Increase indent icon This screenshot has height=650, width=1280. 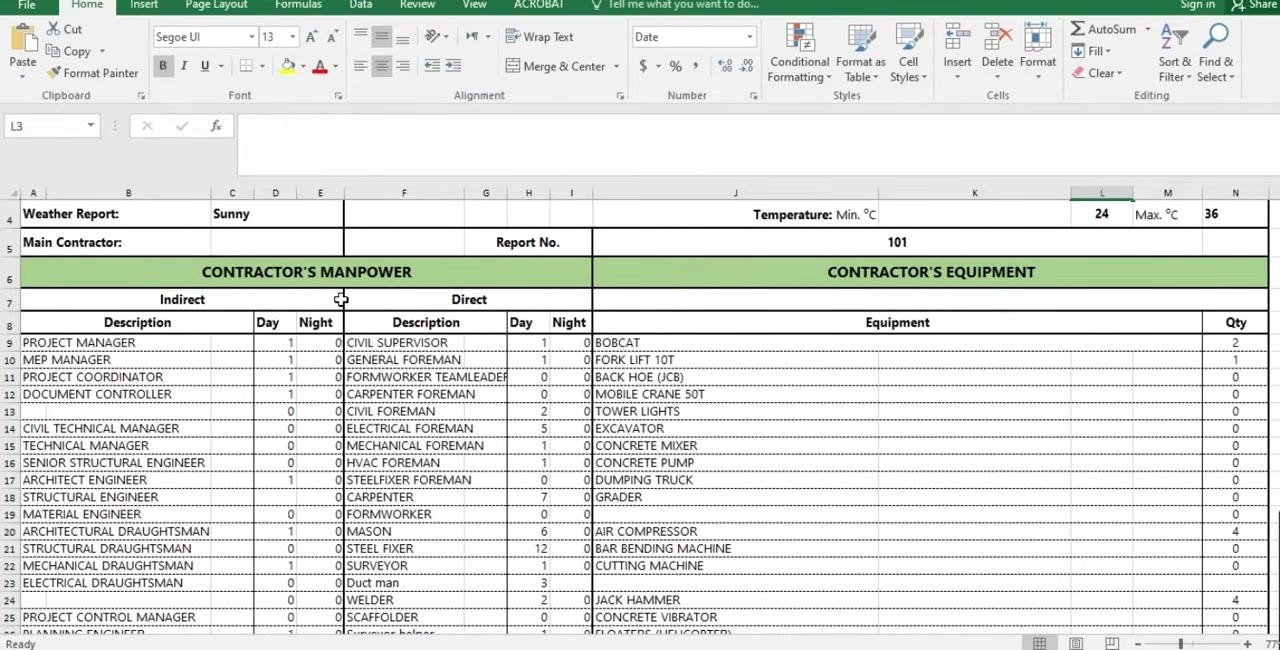pyautogui.click(x=453, y=66)
